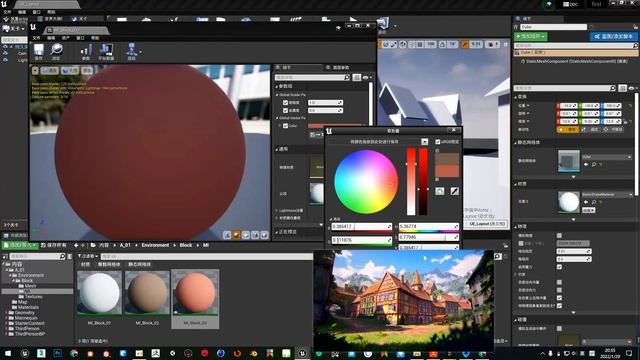Select the 静态网格体 filter tab in the content browser
Image resolution: width=640 pixels, height=360 pixels.
pyautogui.click(x=139, y=264)
